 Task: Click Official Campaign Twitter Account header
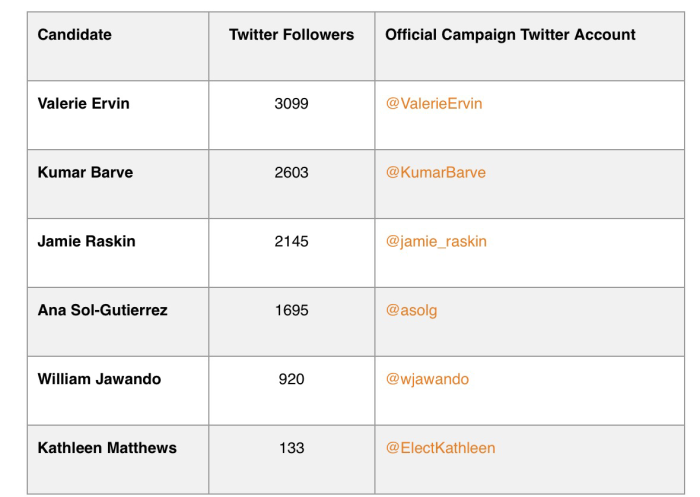click(x=510, y=35)
